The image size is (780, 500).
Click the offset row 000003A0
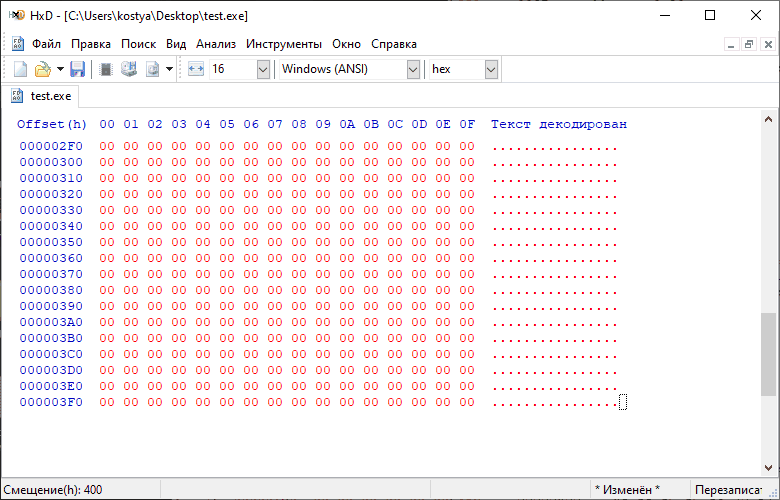click(x=51, y=322)
